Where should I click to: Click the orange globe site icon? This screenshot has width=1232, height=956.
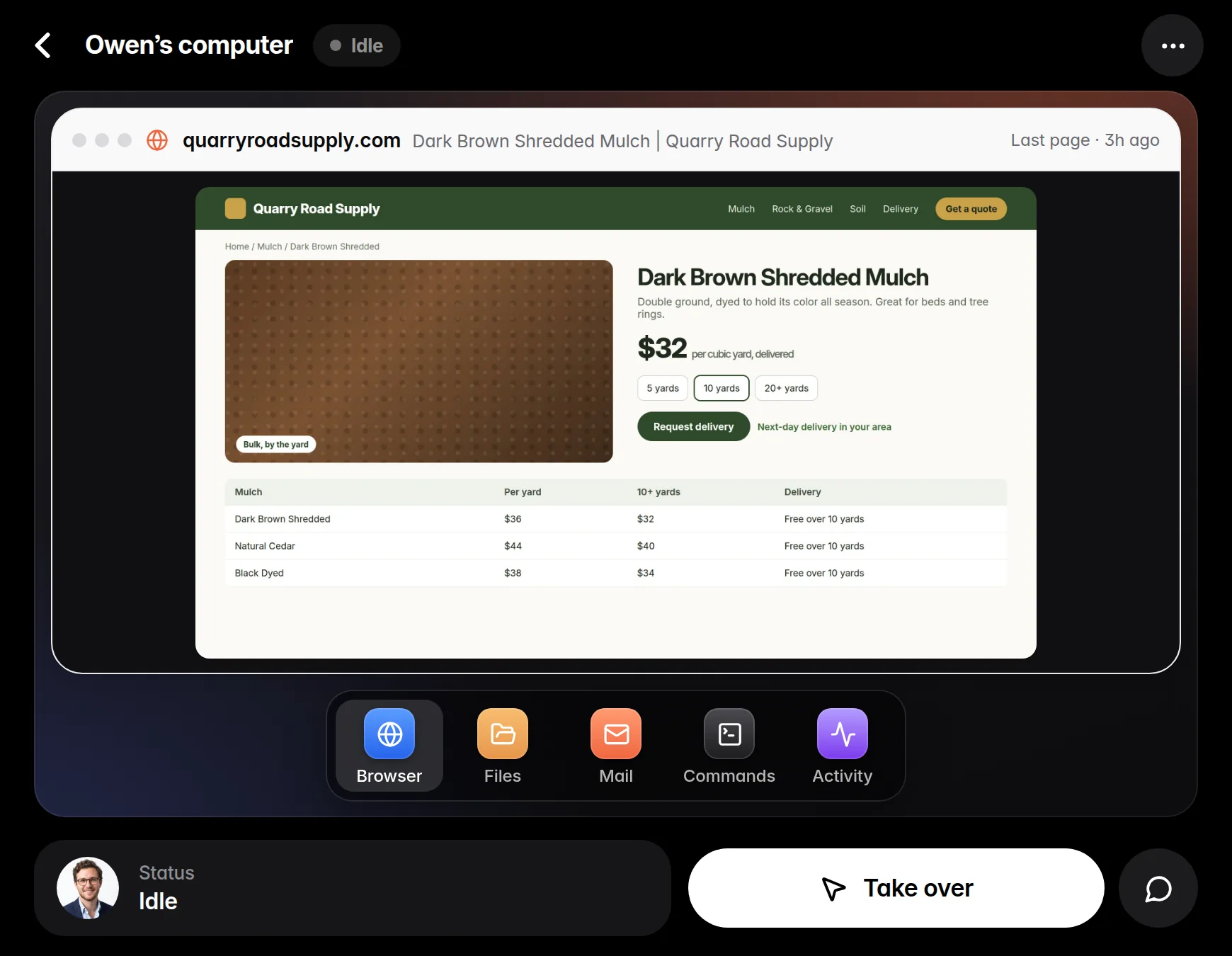(157, 140)
